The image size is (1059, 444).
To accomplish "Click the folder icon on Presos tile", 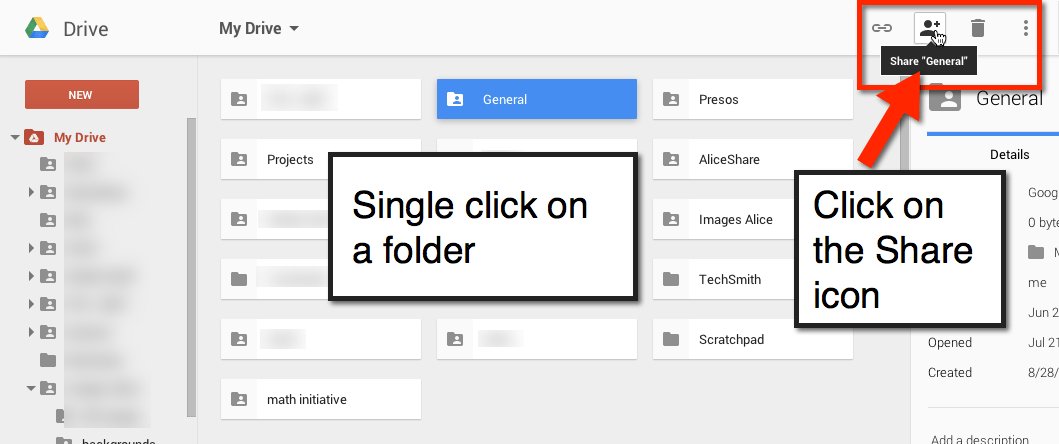I will [672, 100].
